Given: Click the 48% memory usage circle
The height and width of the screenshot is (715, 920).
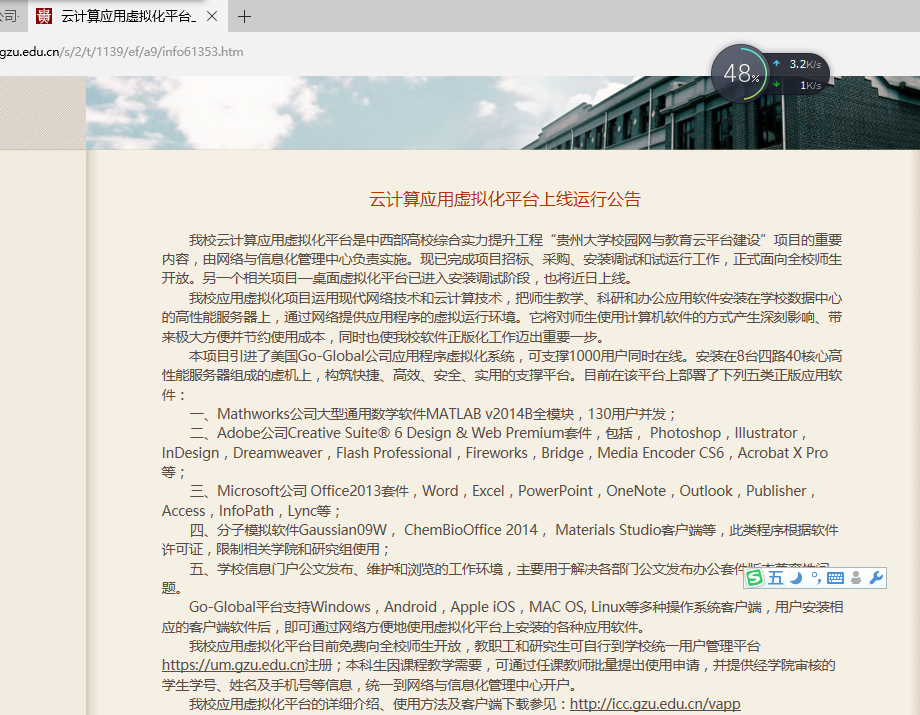Looking at the screenshot, I should click(740, 73).
